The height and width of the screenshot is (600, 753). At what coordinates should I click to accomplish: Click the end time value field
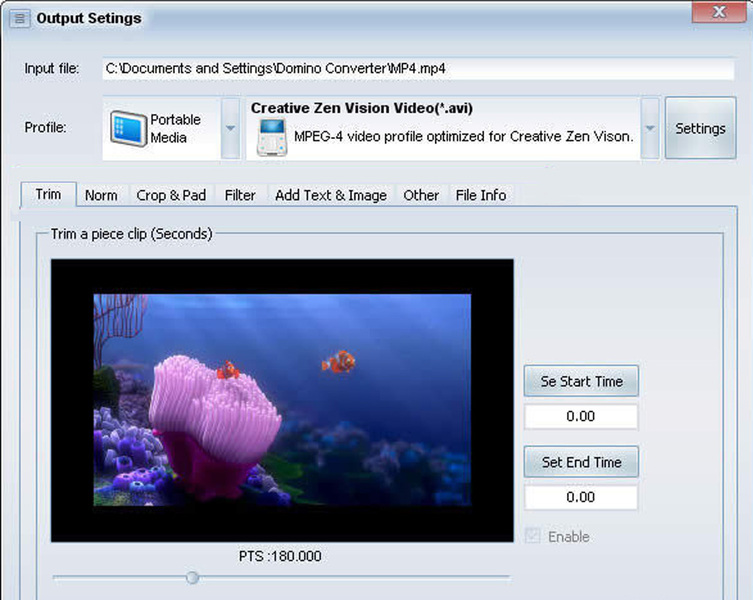581,497
